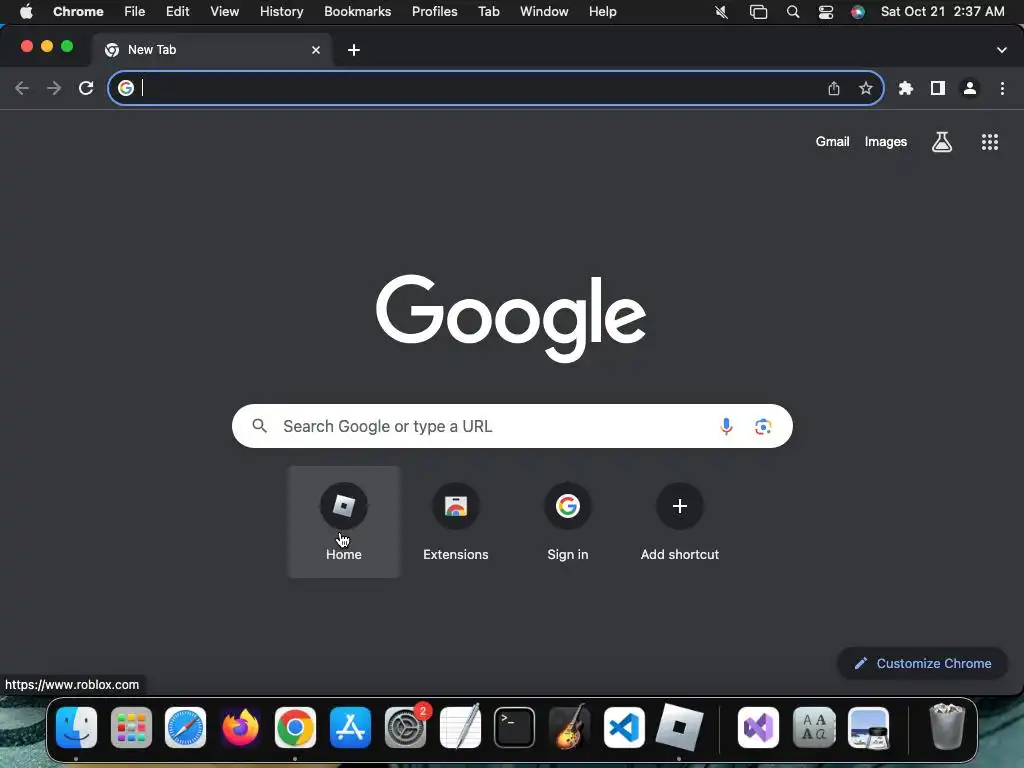Open the Google apps grid
Image resolution: width=1024 pixels, height=768 pixels.
click(x=989, y=142)
